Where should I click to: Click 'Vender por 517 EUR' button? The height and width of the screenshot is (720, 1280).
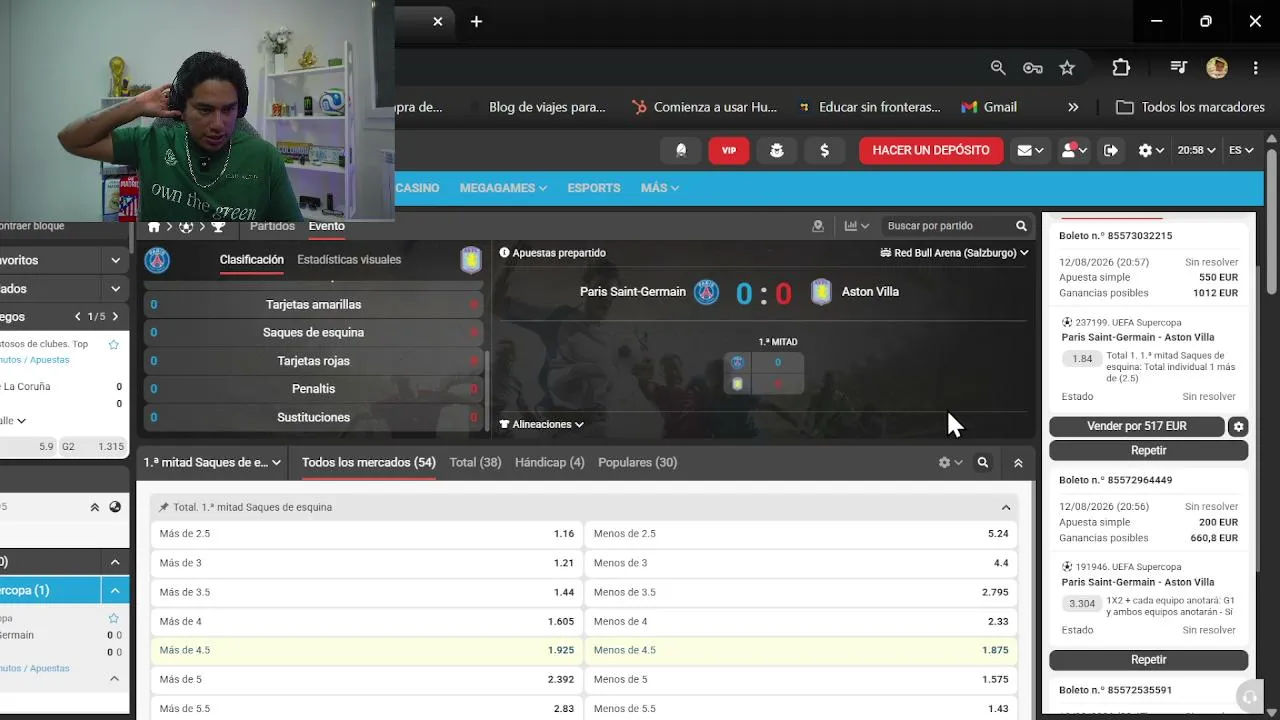tap(1137, 426)
